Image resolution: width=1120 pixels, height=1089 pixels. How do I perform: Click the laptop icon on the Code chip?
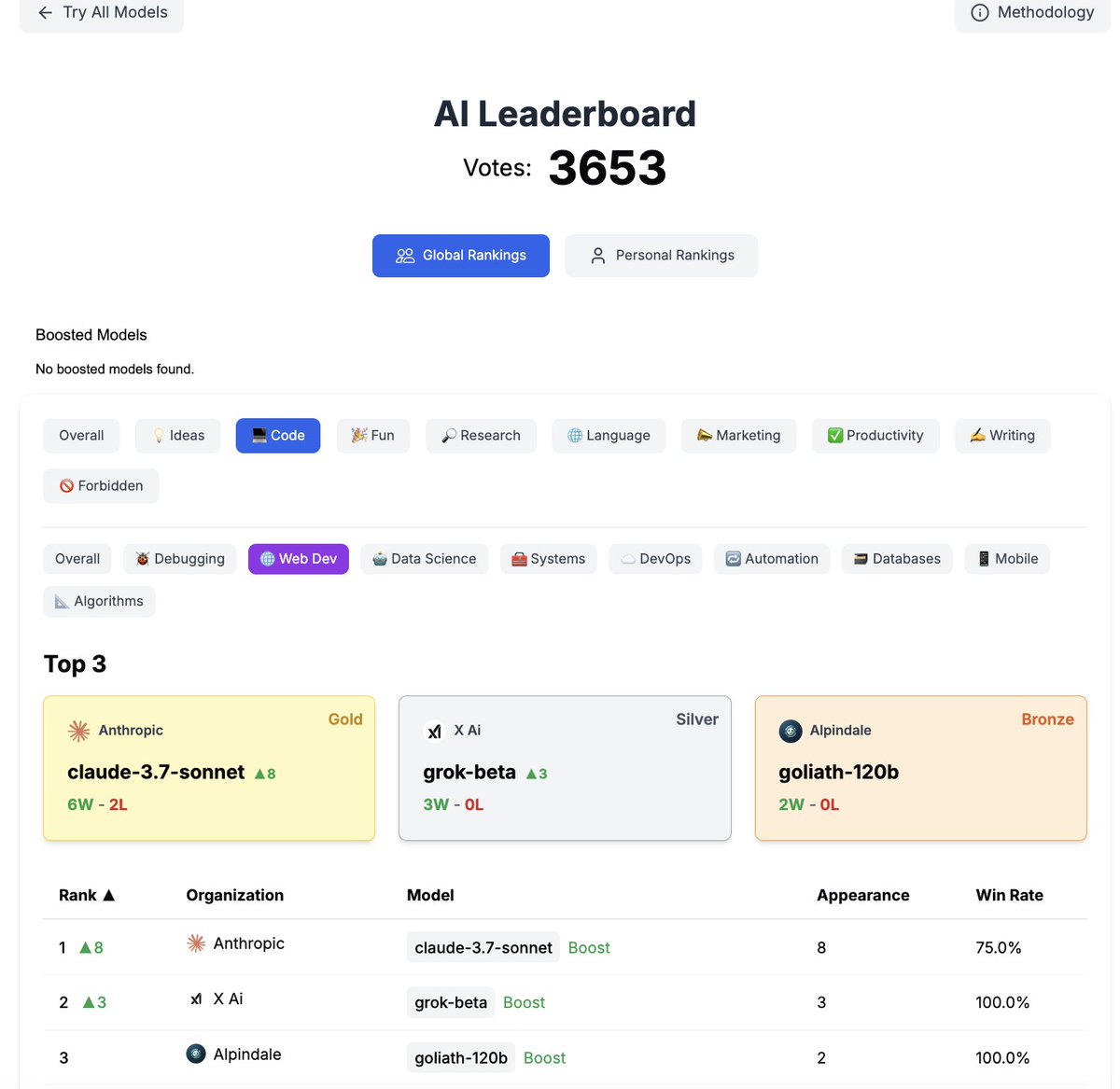click(259, 436)
